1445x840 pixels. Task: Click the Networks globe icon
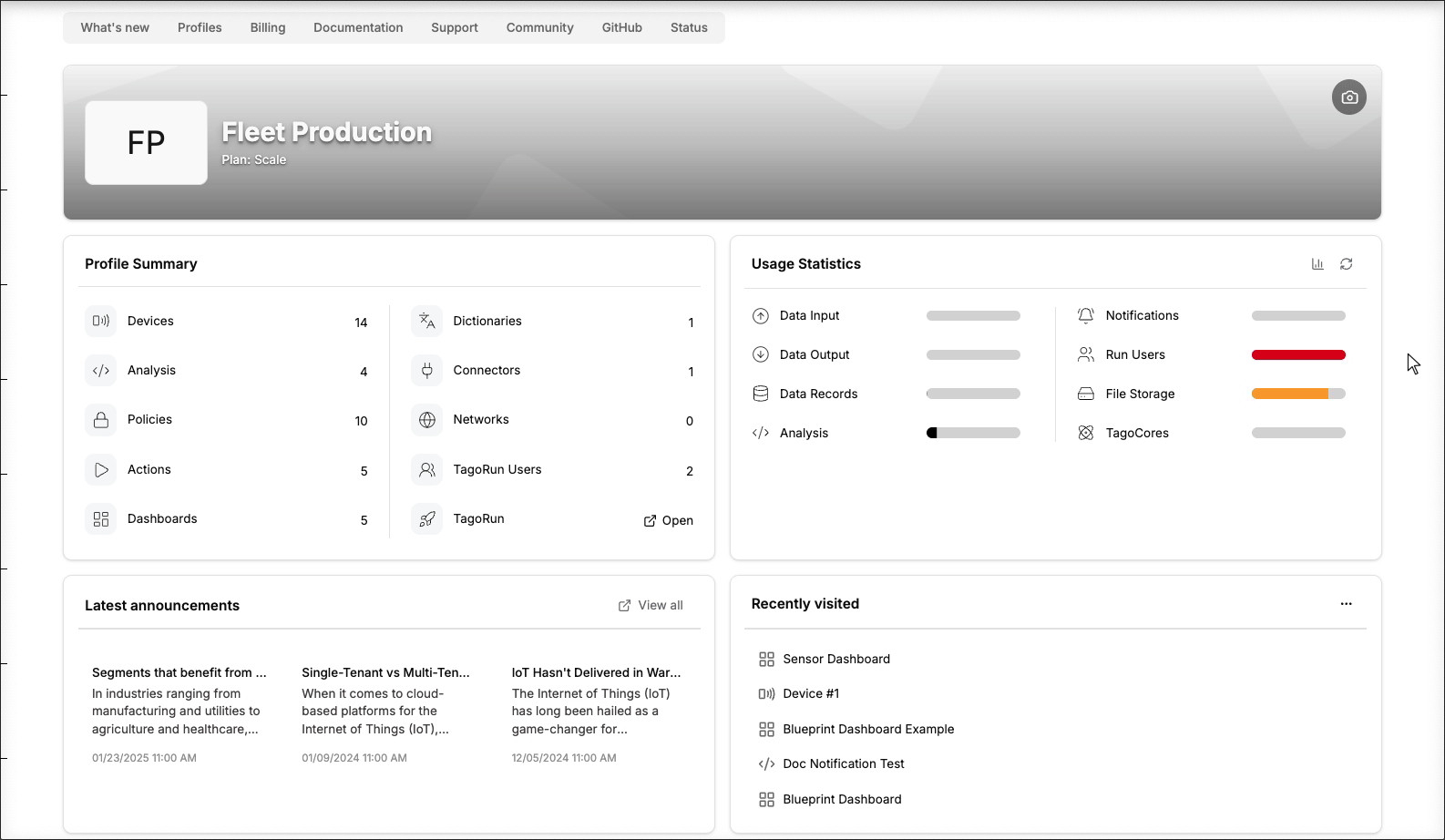426,420
